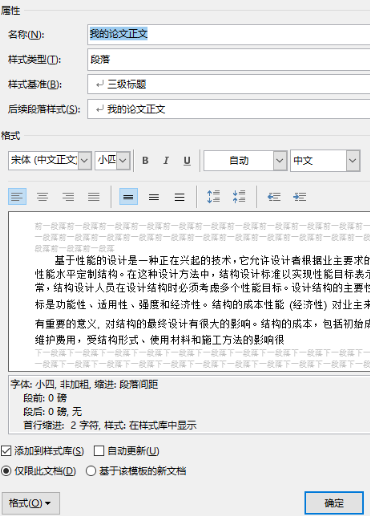Viewport: 370px width, 516px height.
Task: Decrease paragraph spacing icon
Action: (x=239, y=197)
